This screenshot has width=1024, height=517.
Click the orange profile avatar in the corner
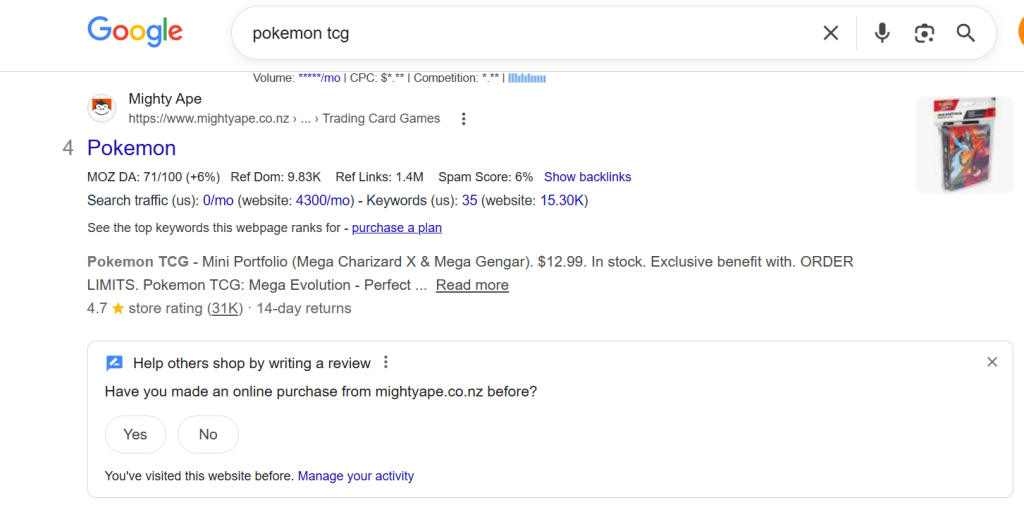[1021, 33]
